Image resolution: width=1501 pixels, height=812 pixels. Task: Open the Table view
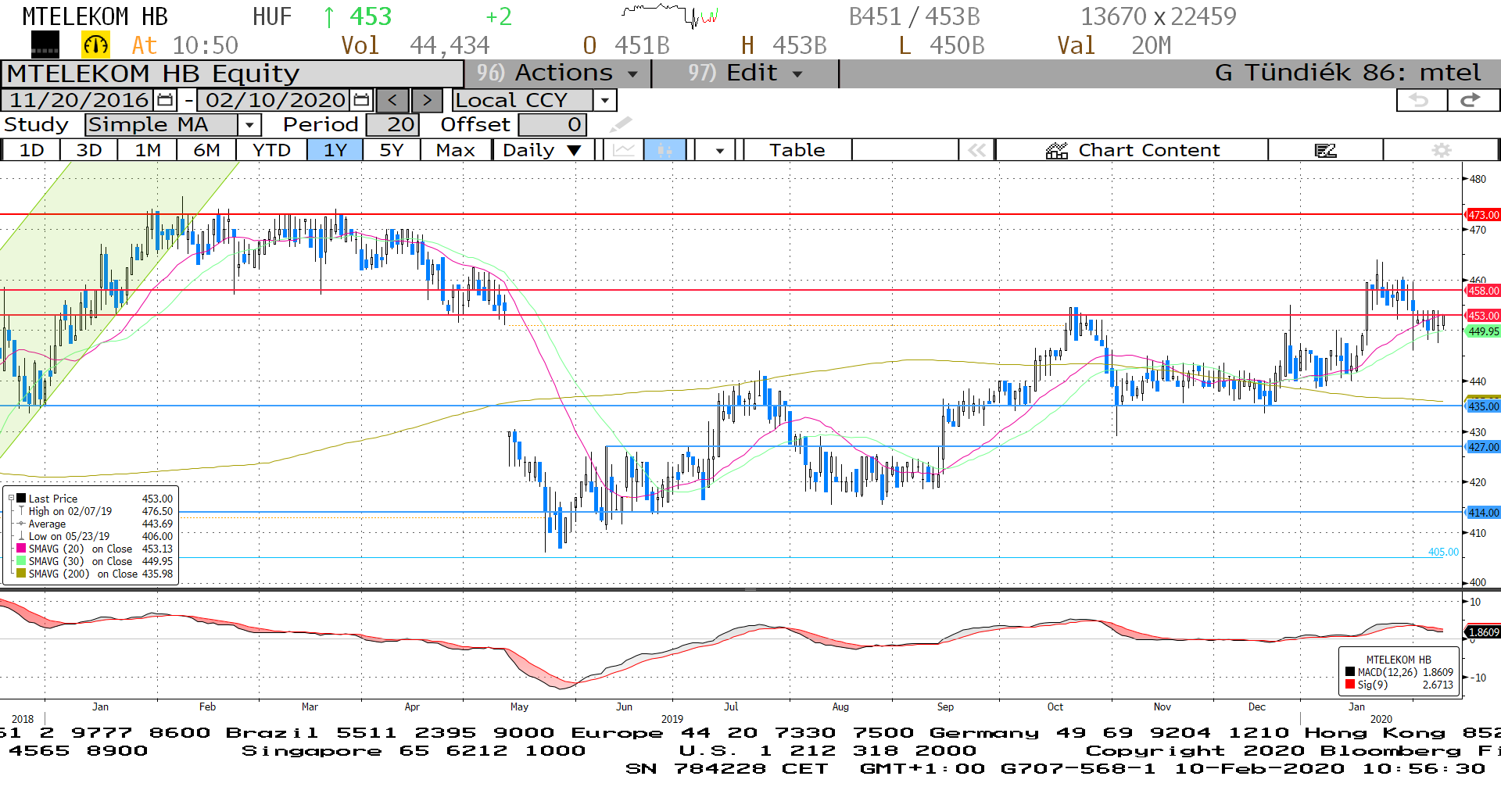(x=797, y=150)
